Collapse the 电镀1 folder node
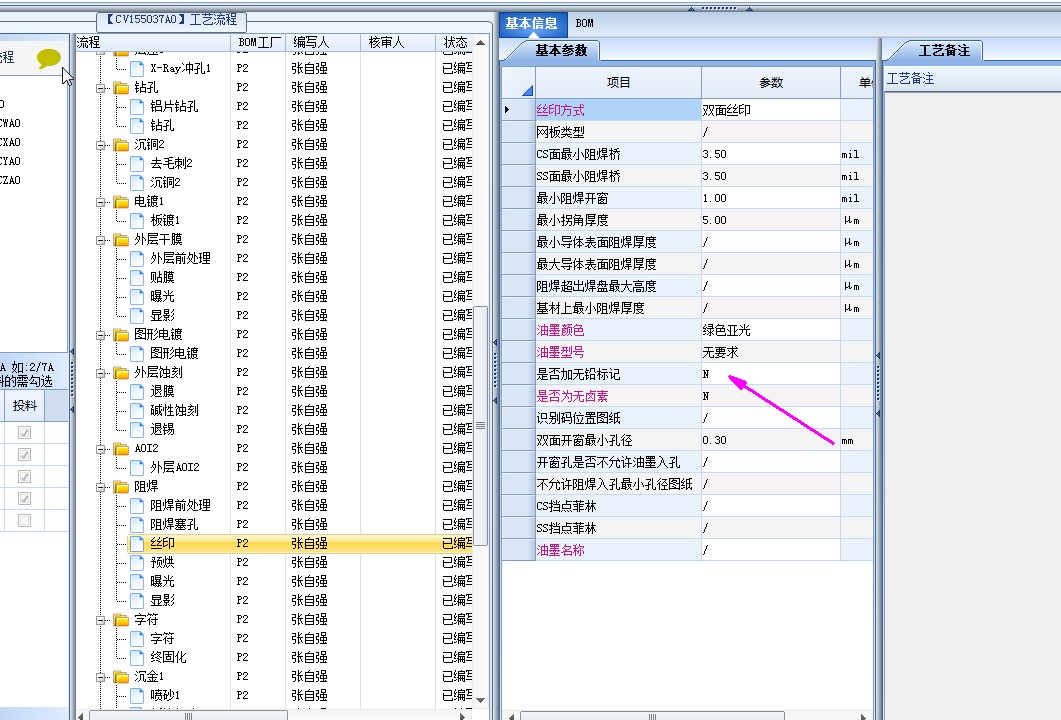This screenshot has height=720, width=1061. 100,202
